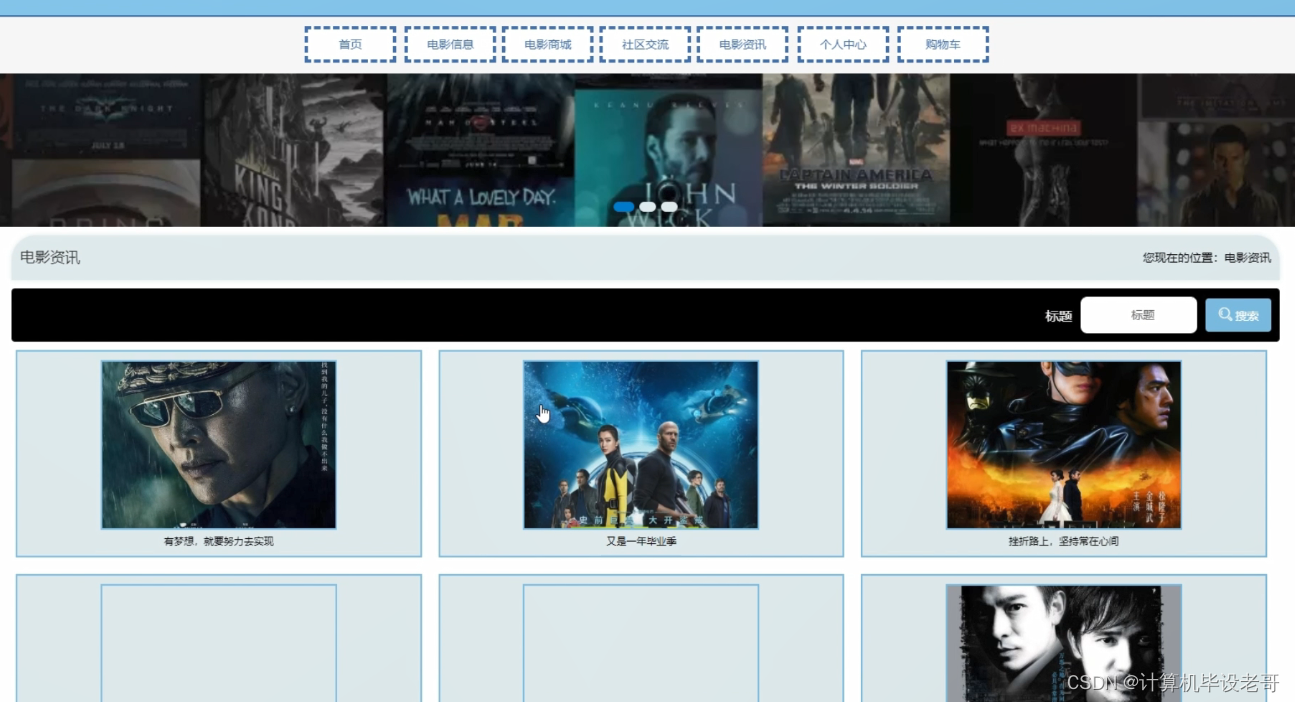The image size is (1295, 702).
Task: Click the King Kong banner poster
Action: pyautogui.click(x=293, y=150)
